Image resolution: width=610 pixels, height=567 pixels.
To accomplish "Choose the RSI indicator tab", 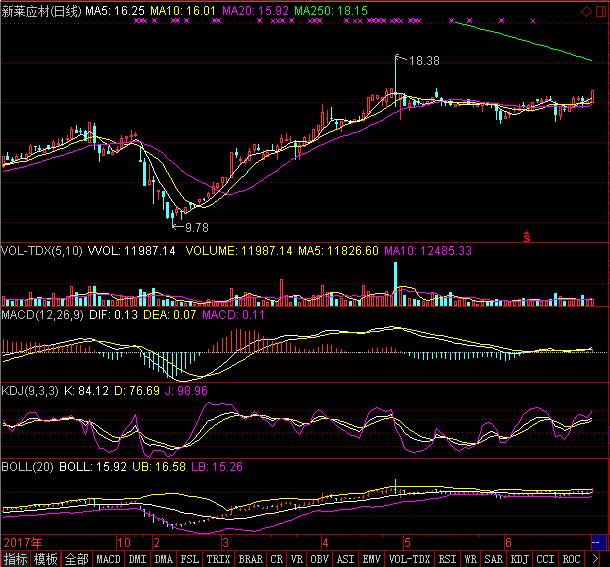I will click(x=447, y=559).
